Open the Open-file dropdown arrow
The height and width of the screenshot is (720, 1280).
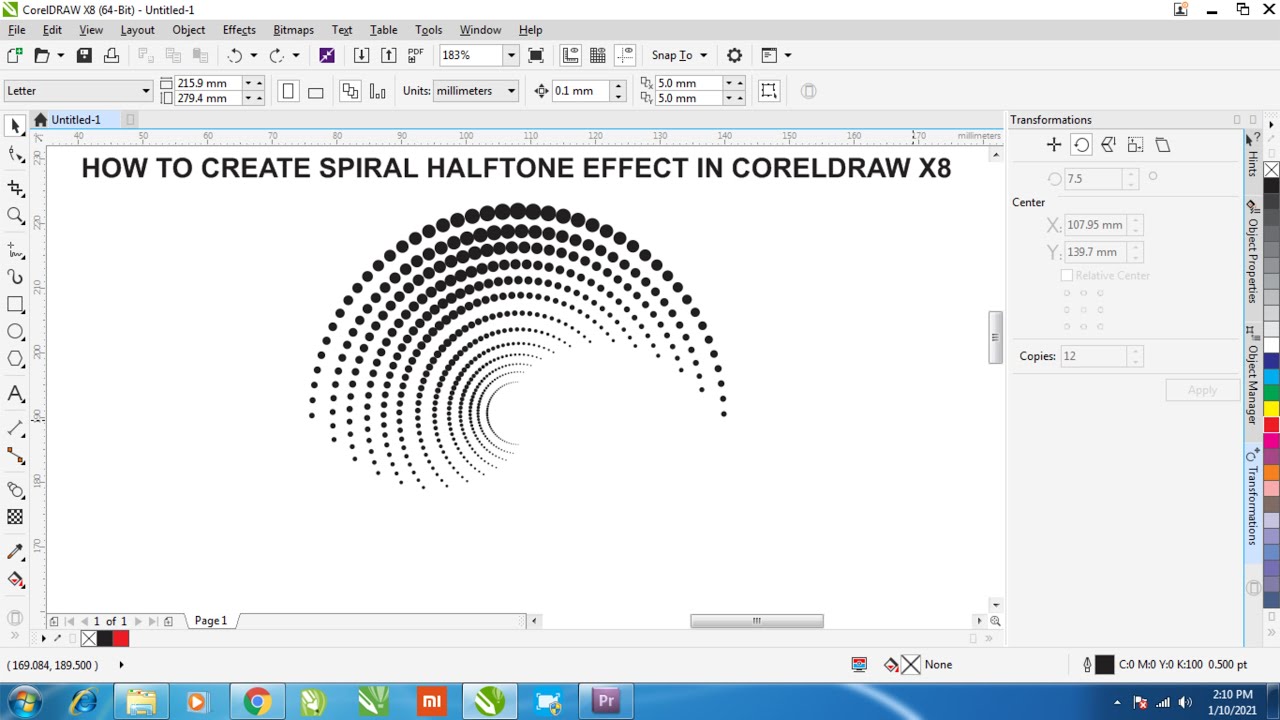pyautogui.click(x=61, y=55)
